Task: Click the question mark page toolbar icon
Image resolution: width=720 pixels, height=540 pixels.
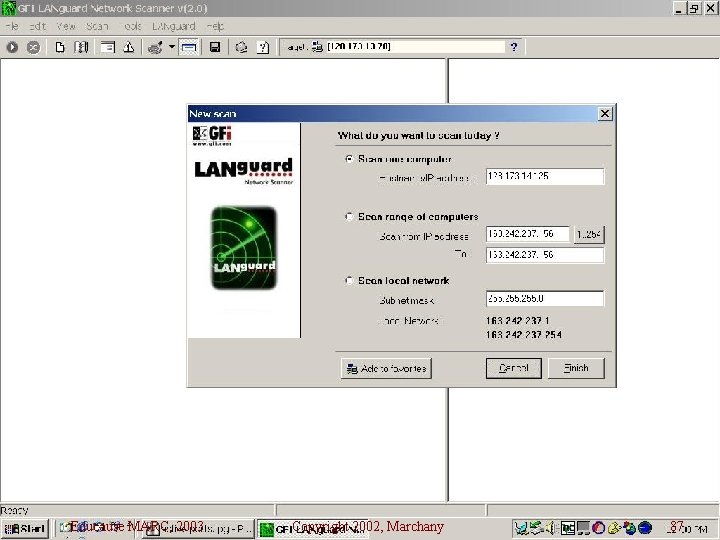Action: point(263,47)
